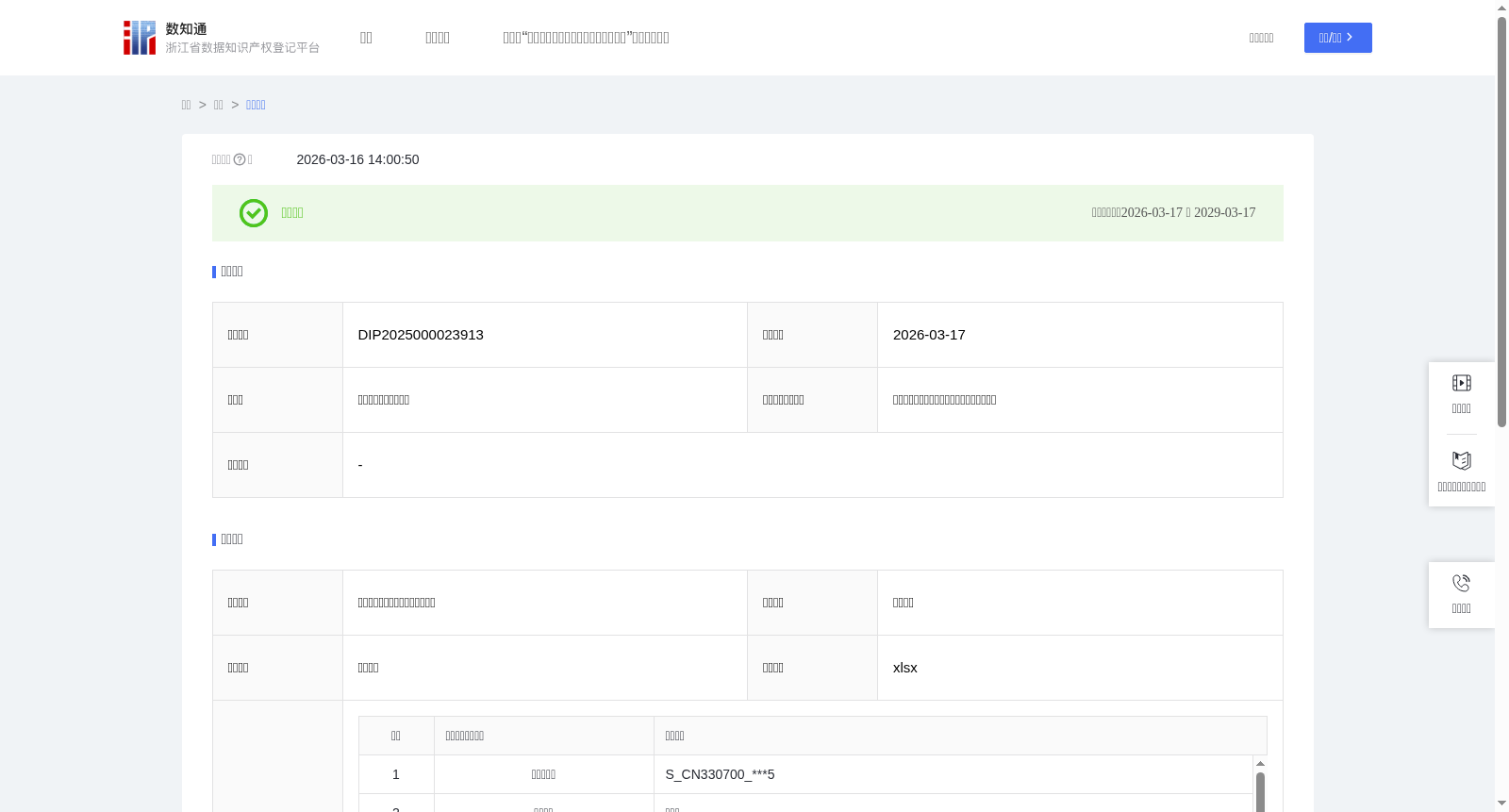Click the page scrollbar down arrow
The image size is (1509, 812).
[1501, 804]
